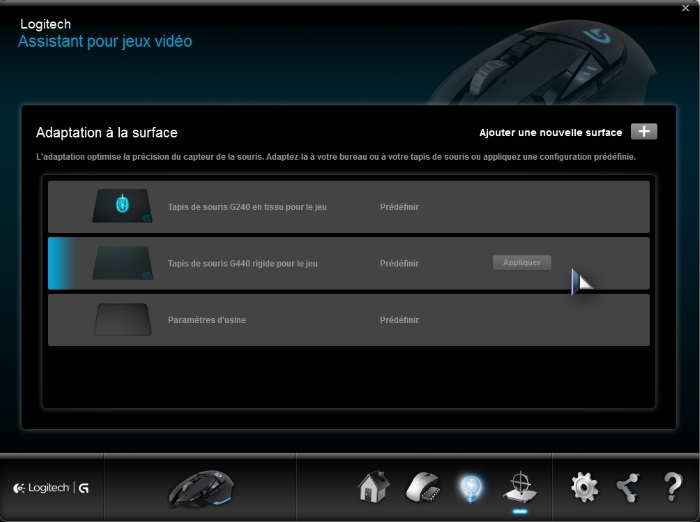Click the factory settings pad thumbnail

(122, 320)
